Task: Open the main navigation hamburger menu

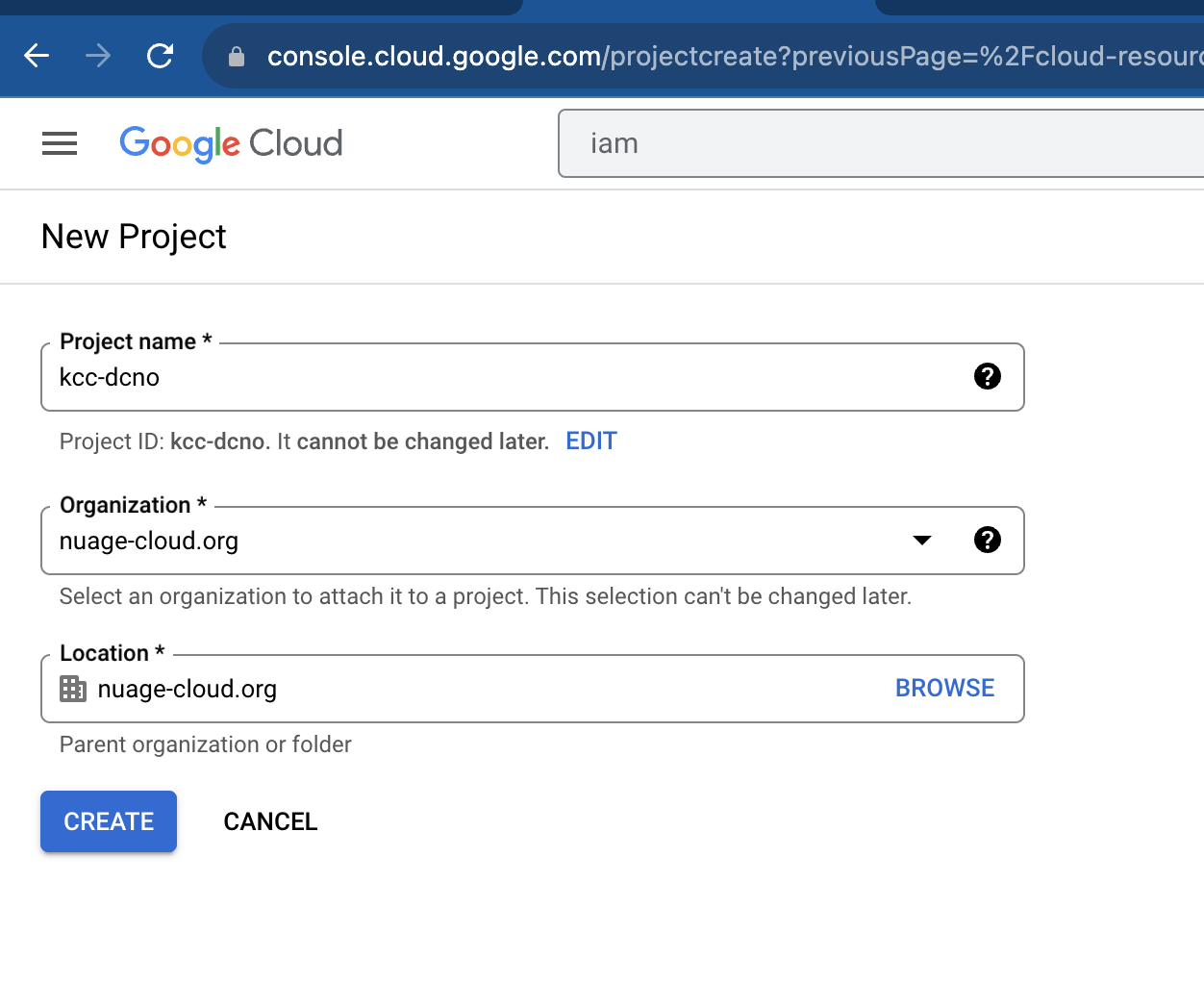Action: point(60,144)
